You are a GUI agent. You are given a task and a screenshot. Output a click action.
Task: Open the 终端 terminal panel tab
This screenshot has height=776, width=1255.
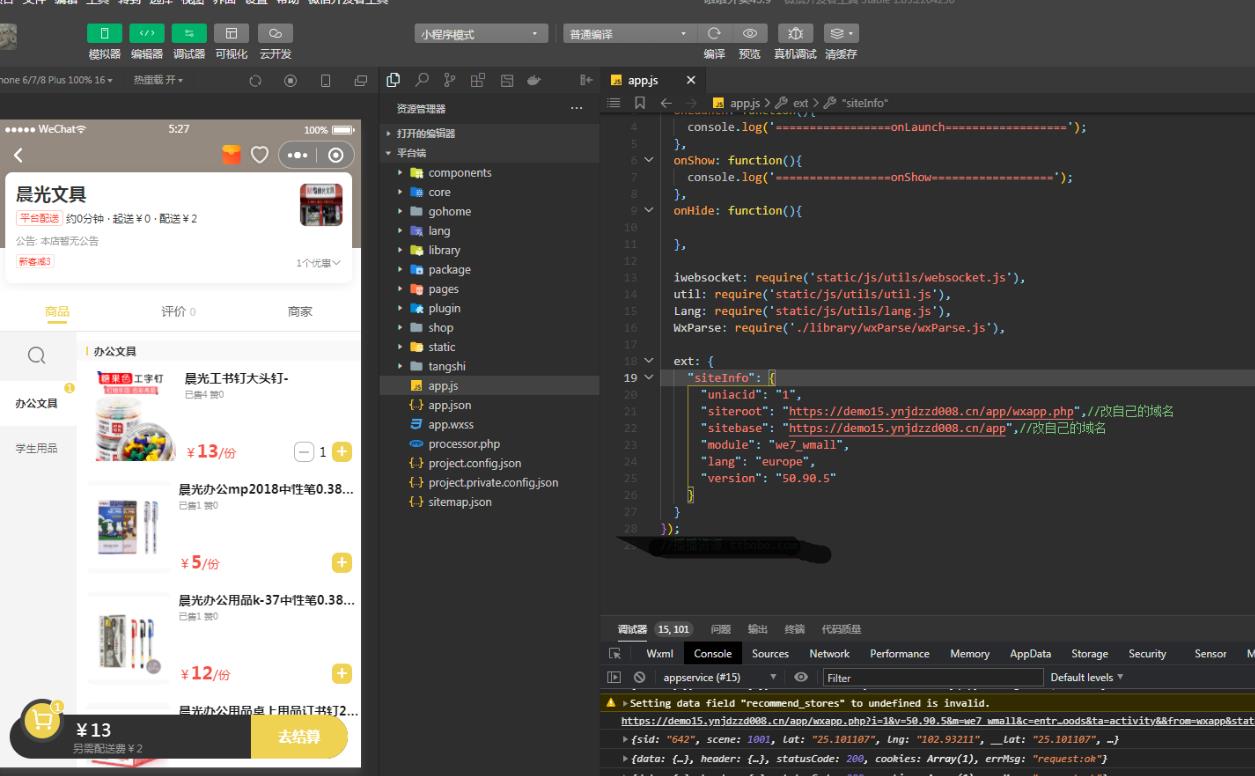click(x=794, y=629)
